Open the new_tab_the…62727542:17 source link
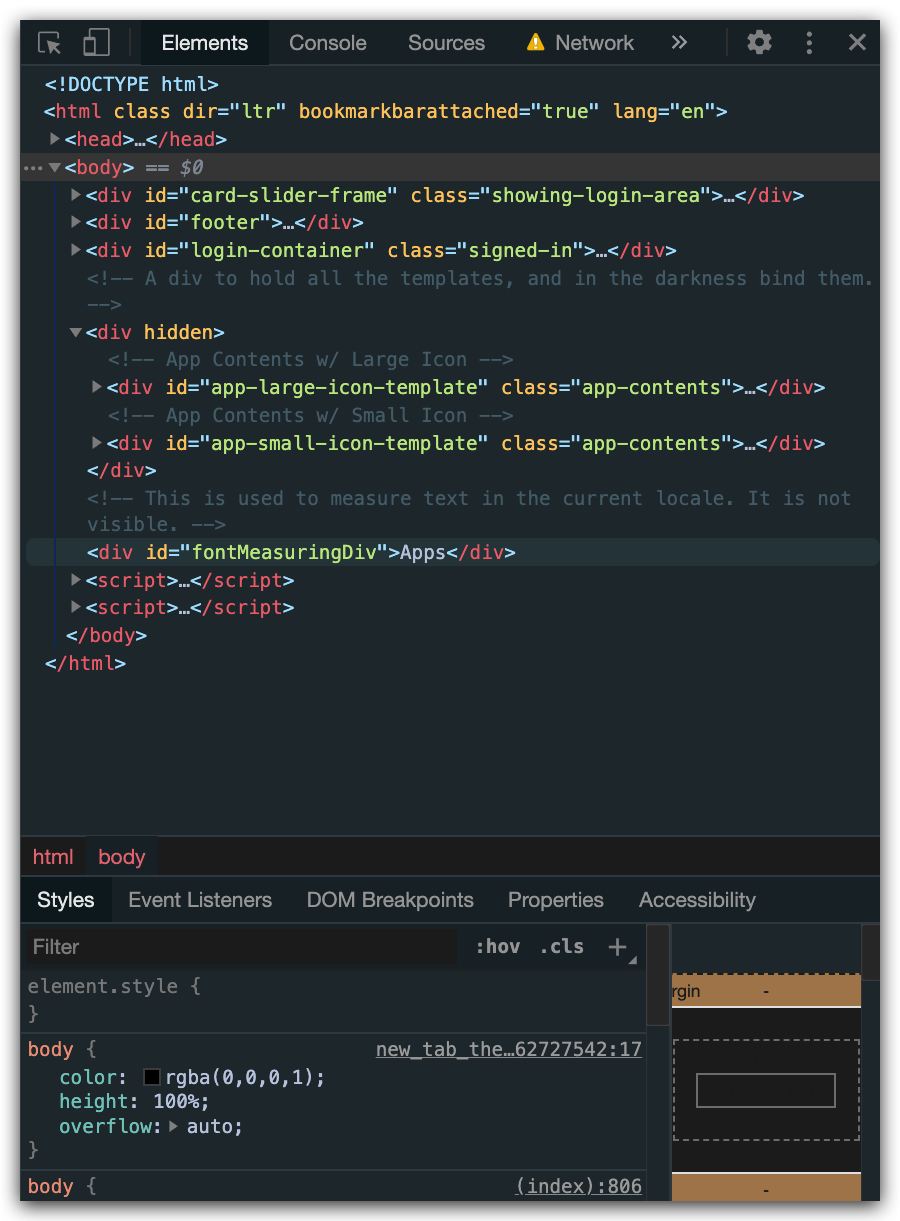 pyautogui.click(x=508, y=1049)
